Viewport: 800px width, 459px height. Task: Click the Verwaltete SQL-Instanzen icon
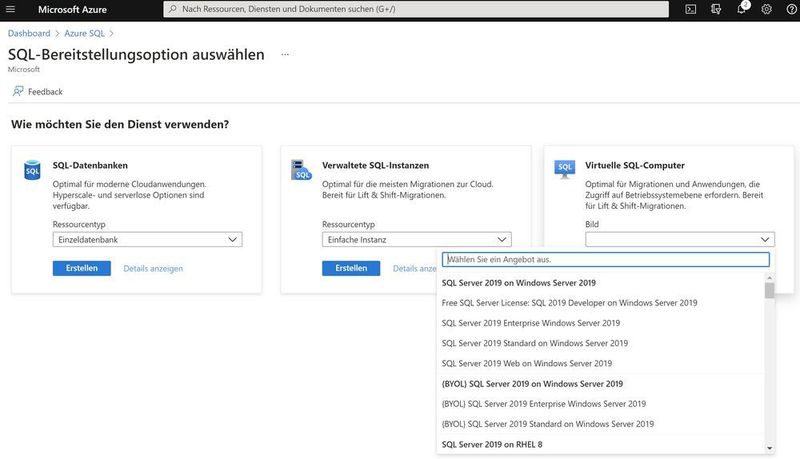coord(301,170)
